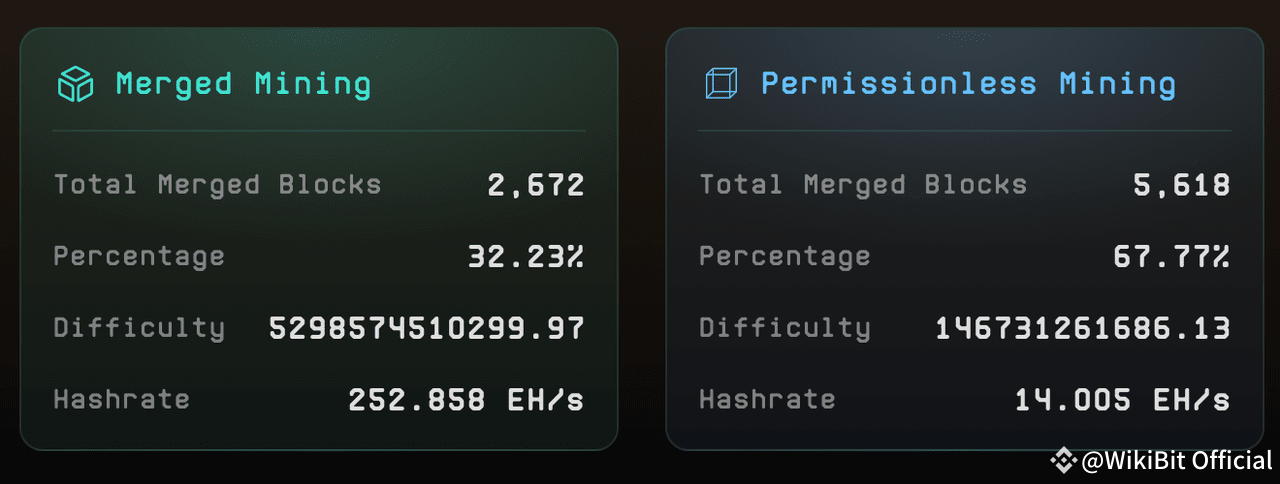Click the Binance logo in watermark

1062,460
